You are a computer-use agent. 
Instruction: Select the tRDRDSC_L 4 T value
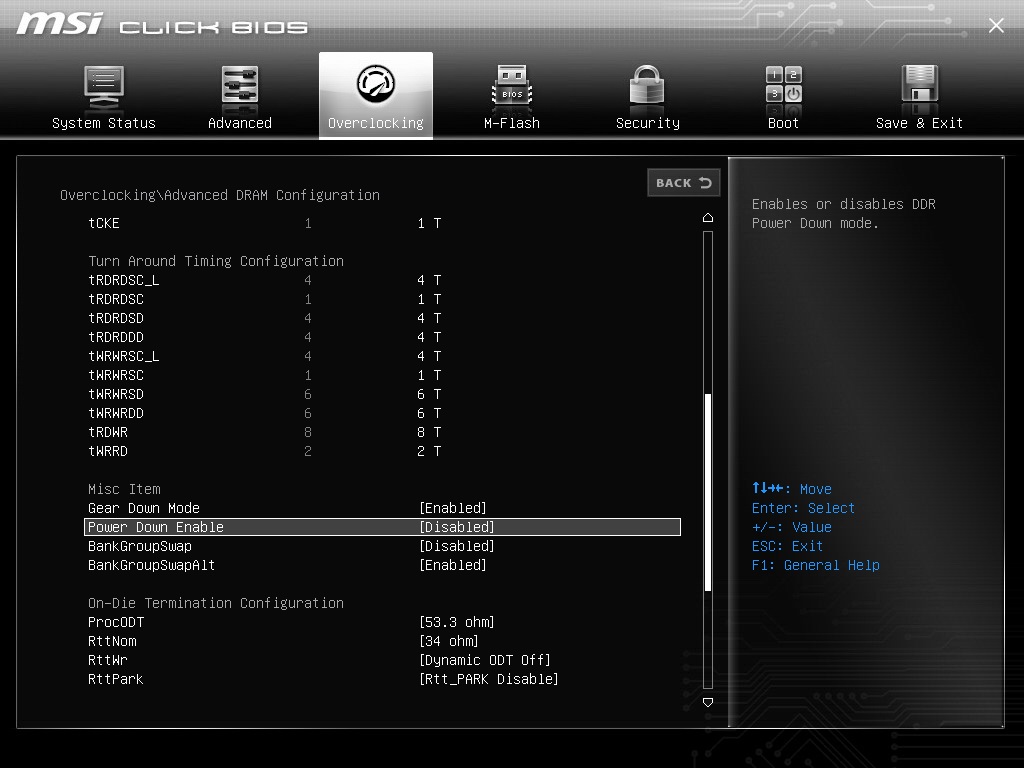(x=429, y=280)
